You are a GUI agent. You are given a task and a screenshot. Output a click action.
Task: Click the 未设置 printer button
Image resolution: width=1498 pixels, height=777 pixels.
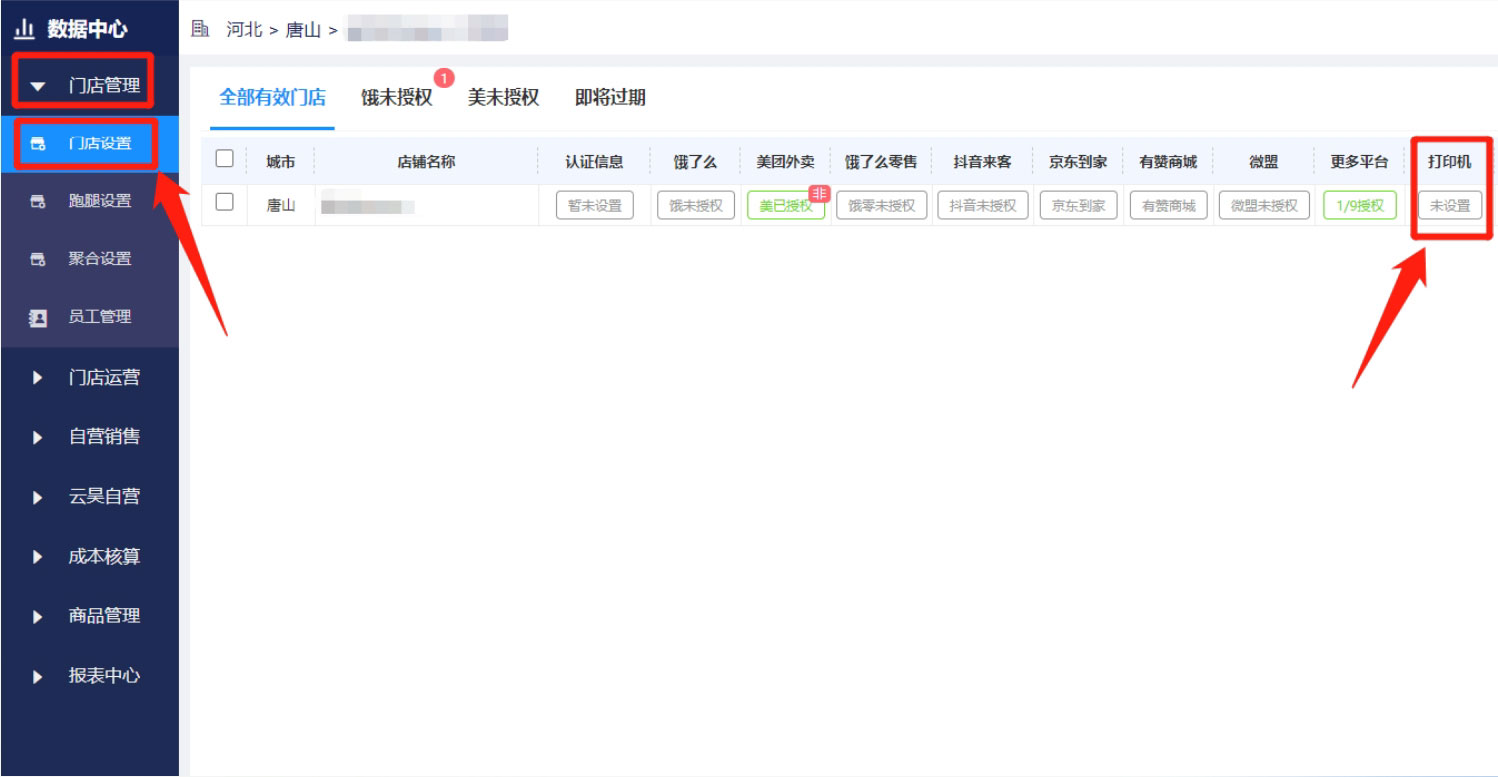point(1450,206)
